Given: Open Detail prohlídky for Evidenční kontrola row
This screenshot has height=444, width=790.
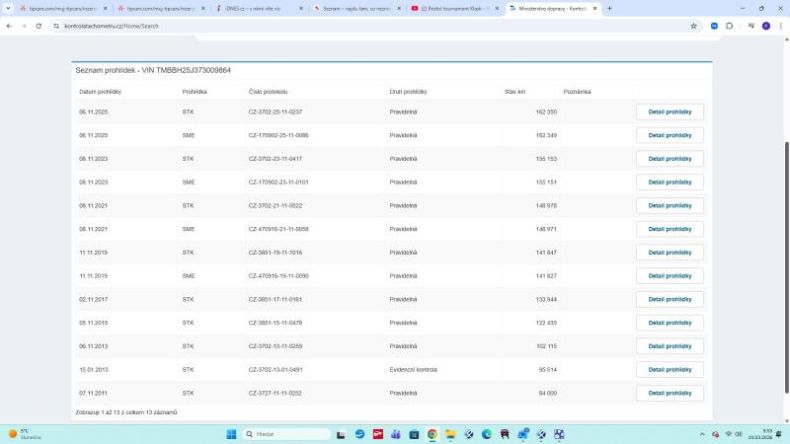Looking at the screenshot, I should click(x=670, y=369).
